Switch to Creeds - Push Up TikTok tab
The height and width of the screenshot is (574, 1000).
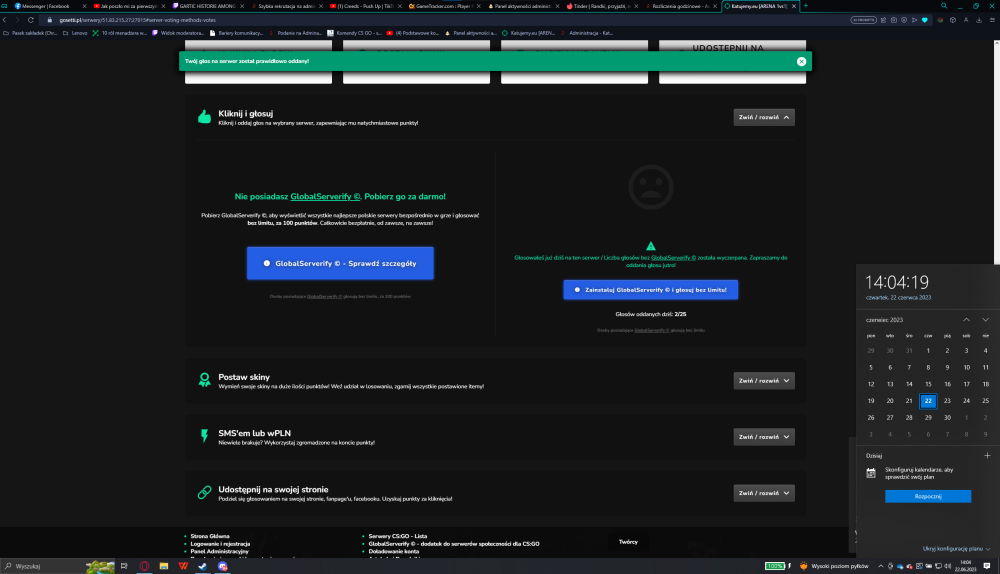click(x=365, y=6)
